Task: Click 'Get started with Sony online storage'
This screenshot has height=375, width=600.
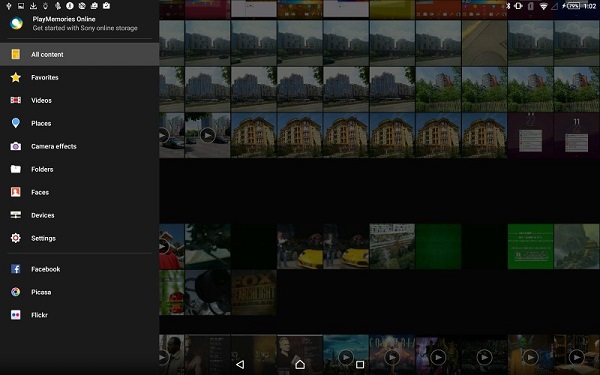Action: [x=85, y=28]
